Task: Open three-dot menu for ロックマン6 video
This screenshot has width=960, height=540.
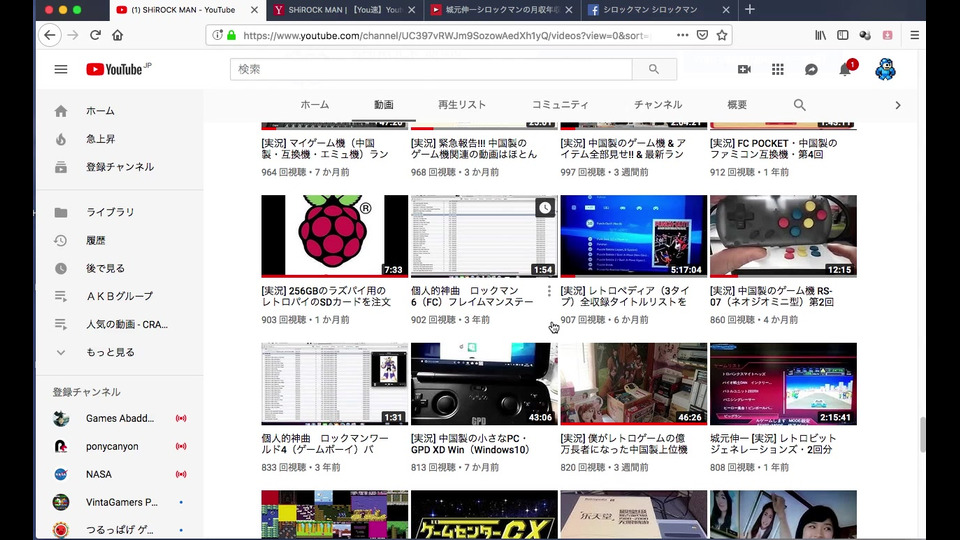Action: 549,291
